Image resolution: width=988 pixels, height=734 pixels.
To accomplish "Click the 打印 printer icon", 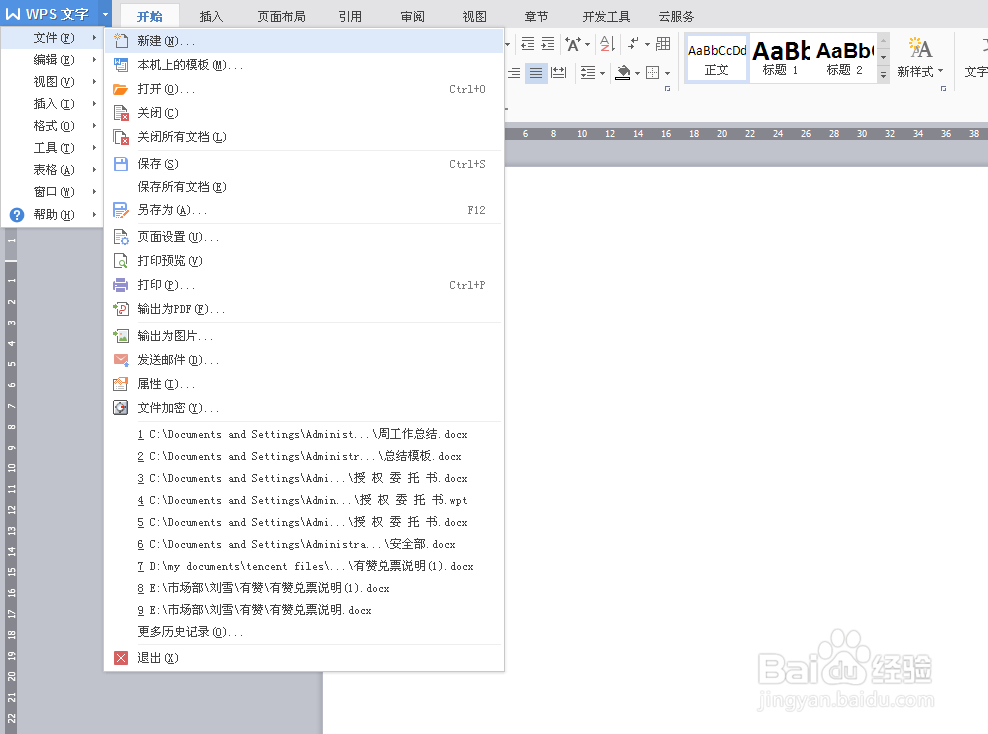I will pos(120,285).
